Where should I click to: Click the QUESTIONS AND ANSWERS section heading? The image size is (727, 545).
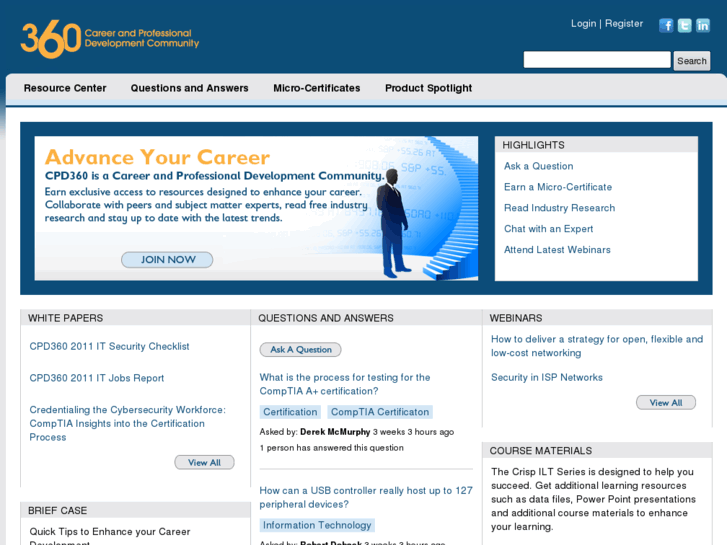click(325, 318)
